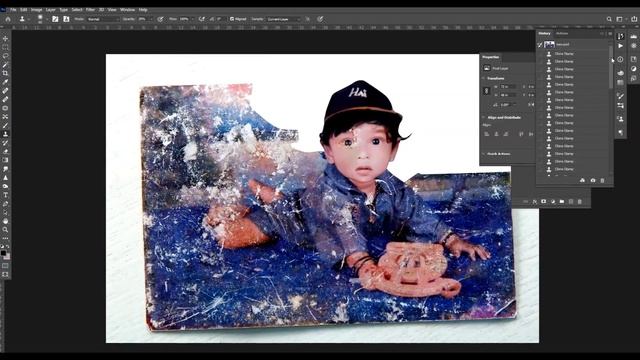The height and width of the screenshot is (360, 640).
Task: Open the Layer menu
Action: pos(51,9)
